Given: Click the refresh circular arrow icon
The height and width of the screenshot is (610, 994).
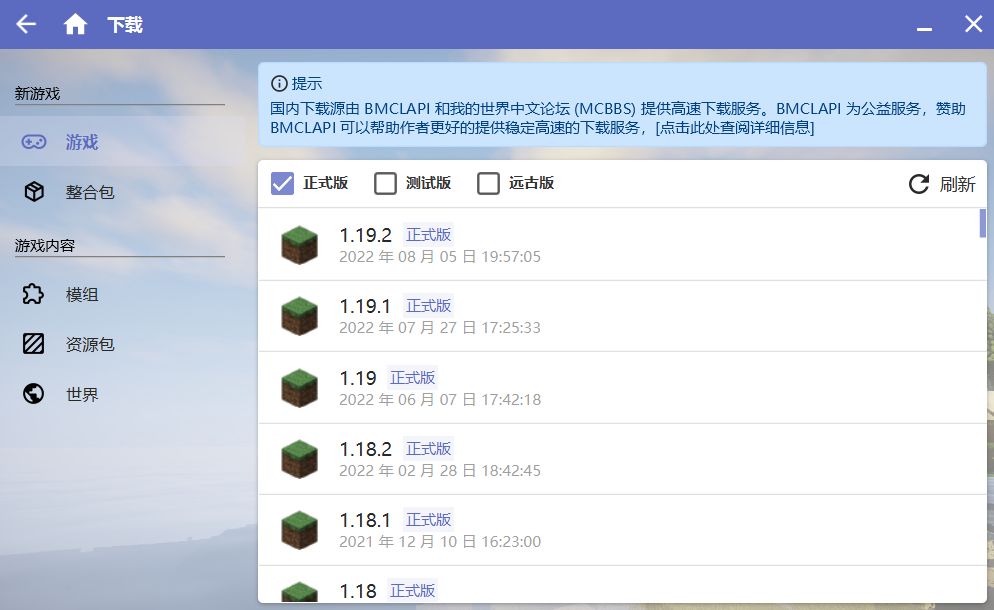Looking at the screenshot, I should (x=919, y=184).
